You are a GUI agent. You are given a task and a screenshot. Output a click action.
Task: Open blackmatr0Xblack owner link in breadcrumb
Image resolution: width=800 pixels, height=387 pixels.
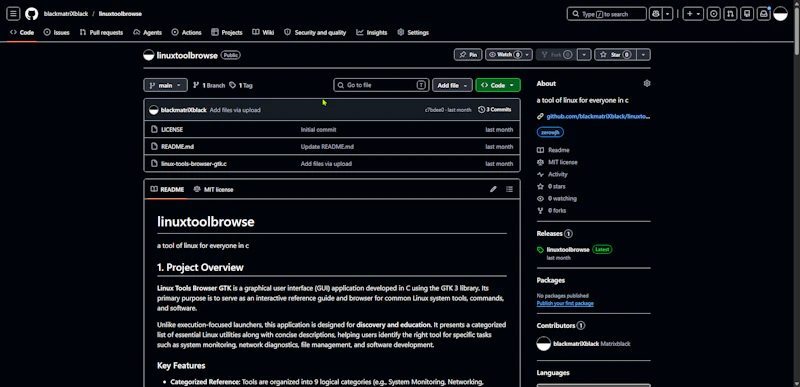pos(66,14)
